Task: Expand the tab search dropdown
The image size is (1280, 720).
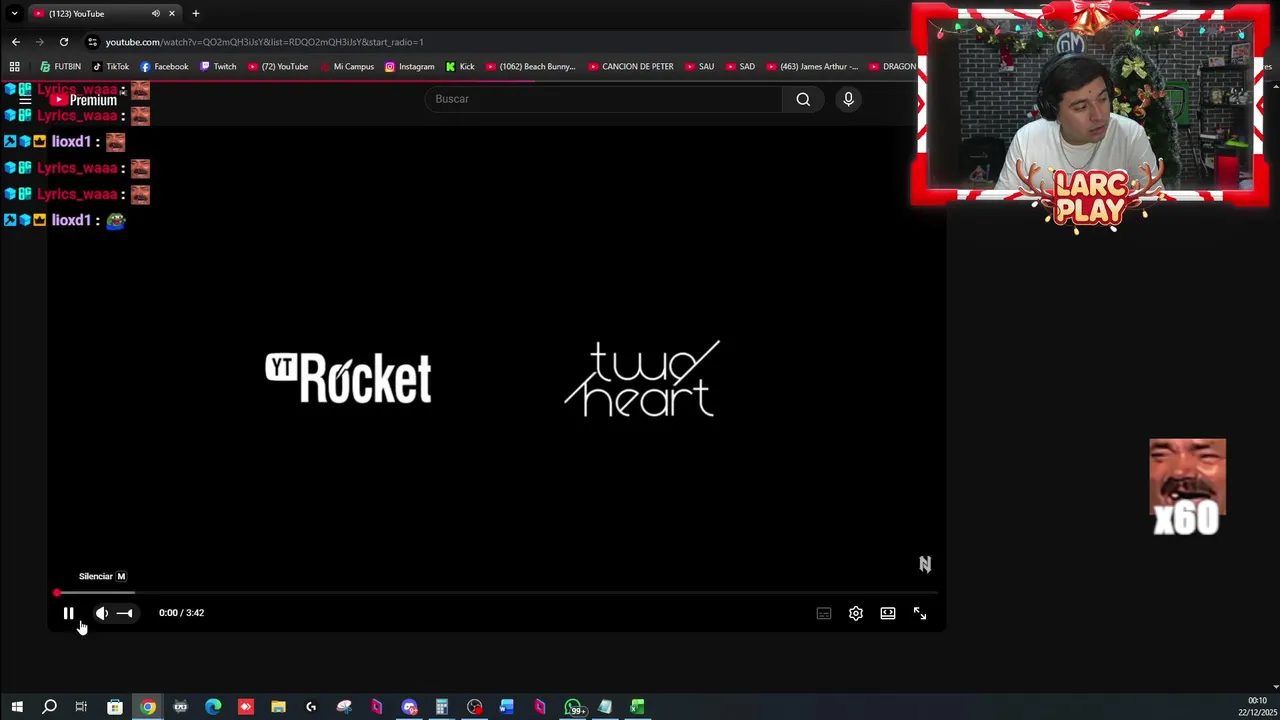Action: click(x=14, y=14)
